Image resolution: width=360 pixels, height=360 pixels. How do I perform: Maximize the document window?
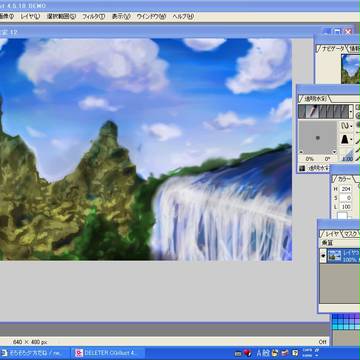point(338,32)
